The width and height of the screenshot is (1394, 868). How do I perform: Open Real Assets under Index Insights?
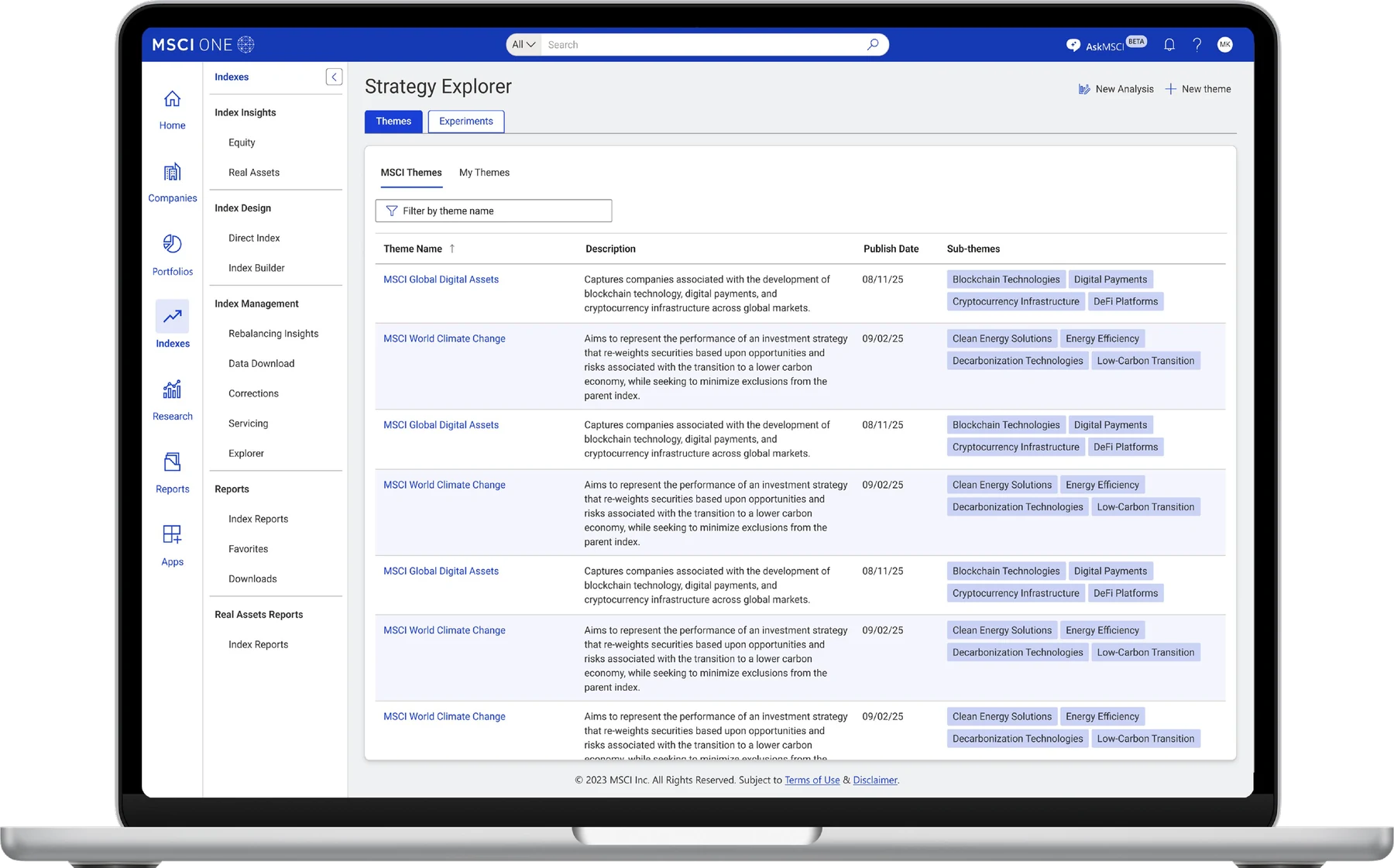254,173
